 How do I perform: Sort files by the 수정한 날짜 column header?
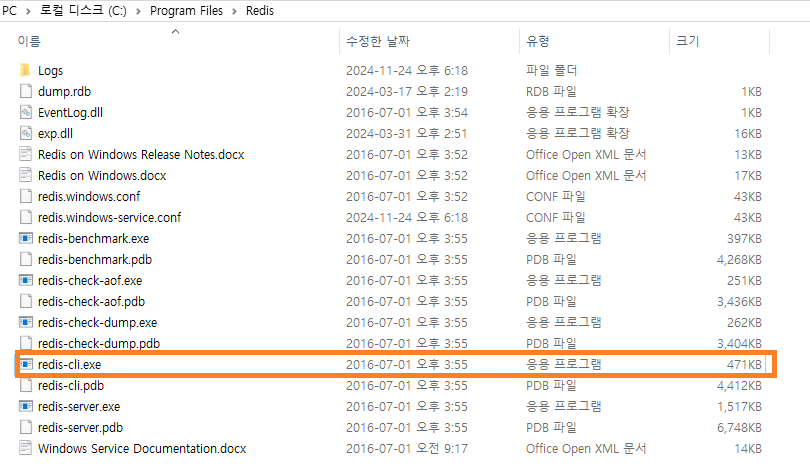tap(378, 41)
